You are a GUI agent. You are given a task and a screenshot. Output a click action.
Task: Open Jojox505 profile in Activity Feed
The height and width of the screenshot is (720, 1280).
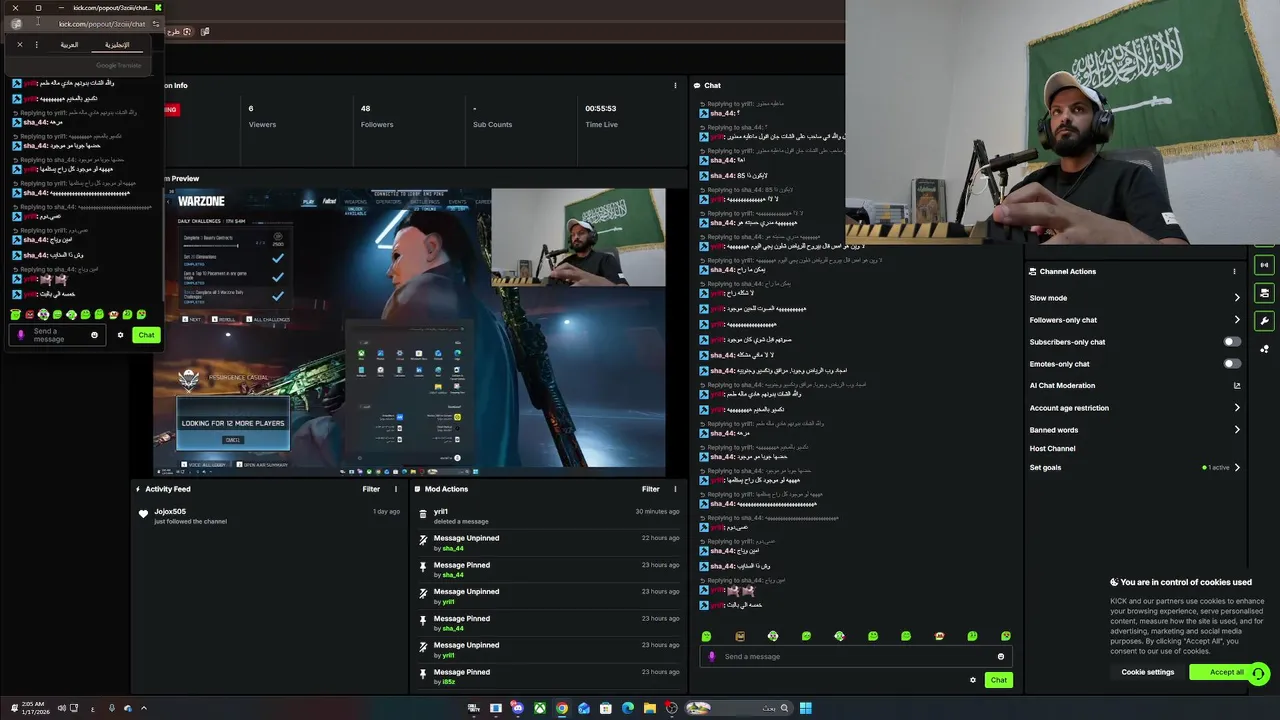(170, 511)
